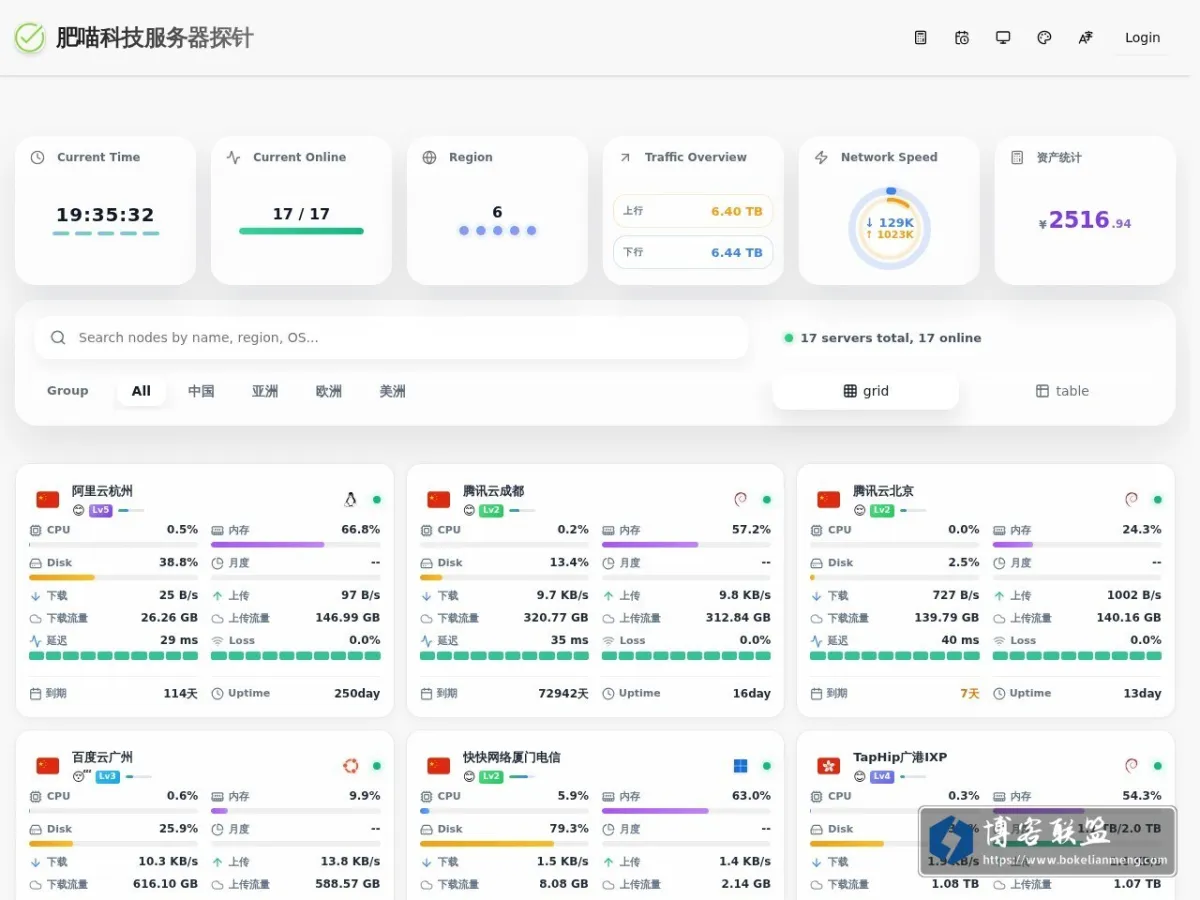Click the Ubuntu icon on 百度云广州 card
This screenshot has height=900, width=1200.
click(350, 766)
